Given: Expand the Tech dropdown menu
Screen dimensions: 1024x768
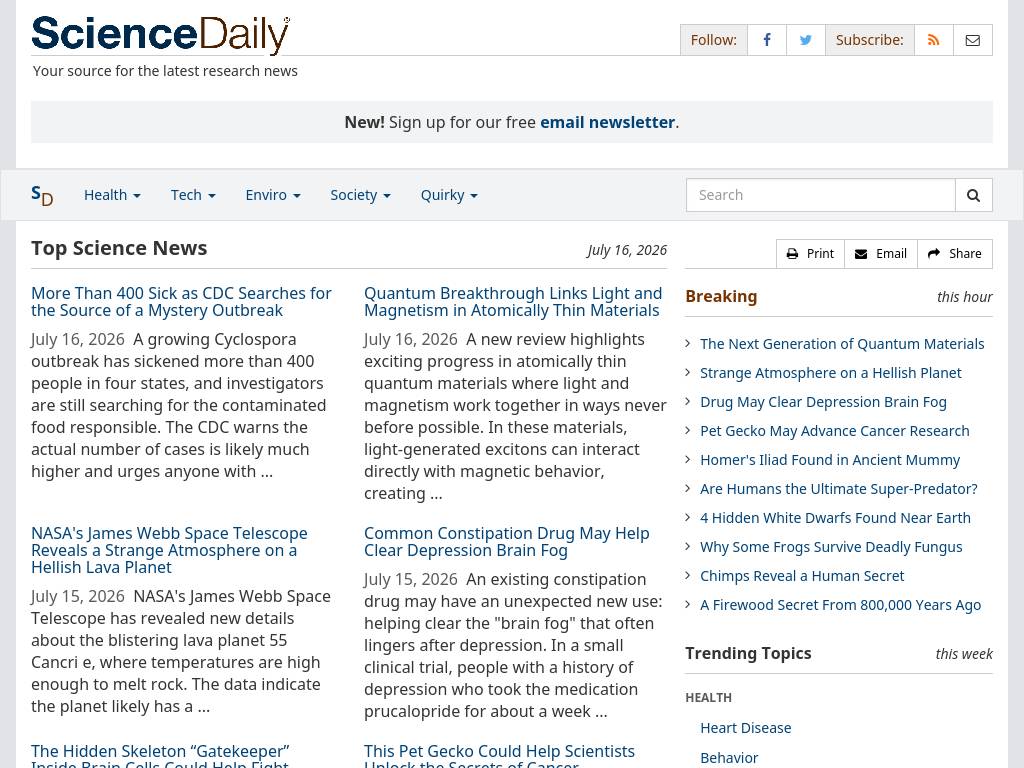Looking at the screenshot, I should click(193, 195).
